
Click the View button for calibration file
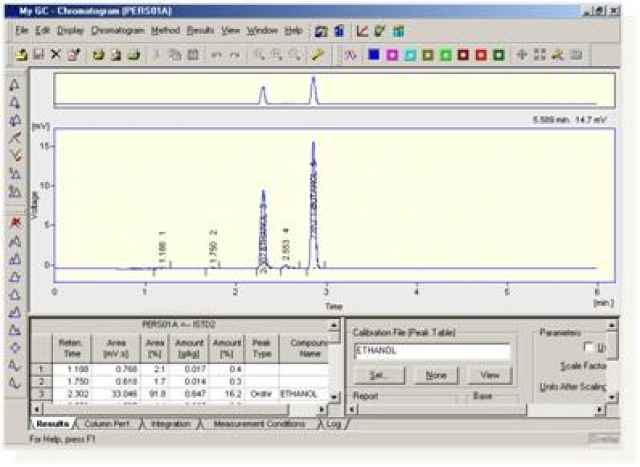[x=489, y=375]
